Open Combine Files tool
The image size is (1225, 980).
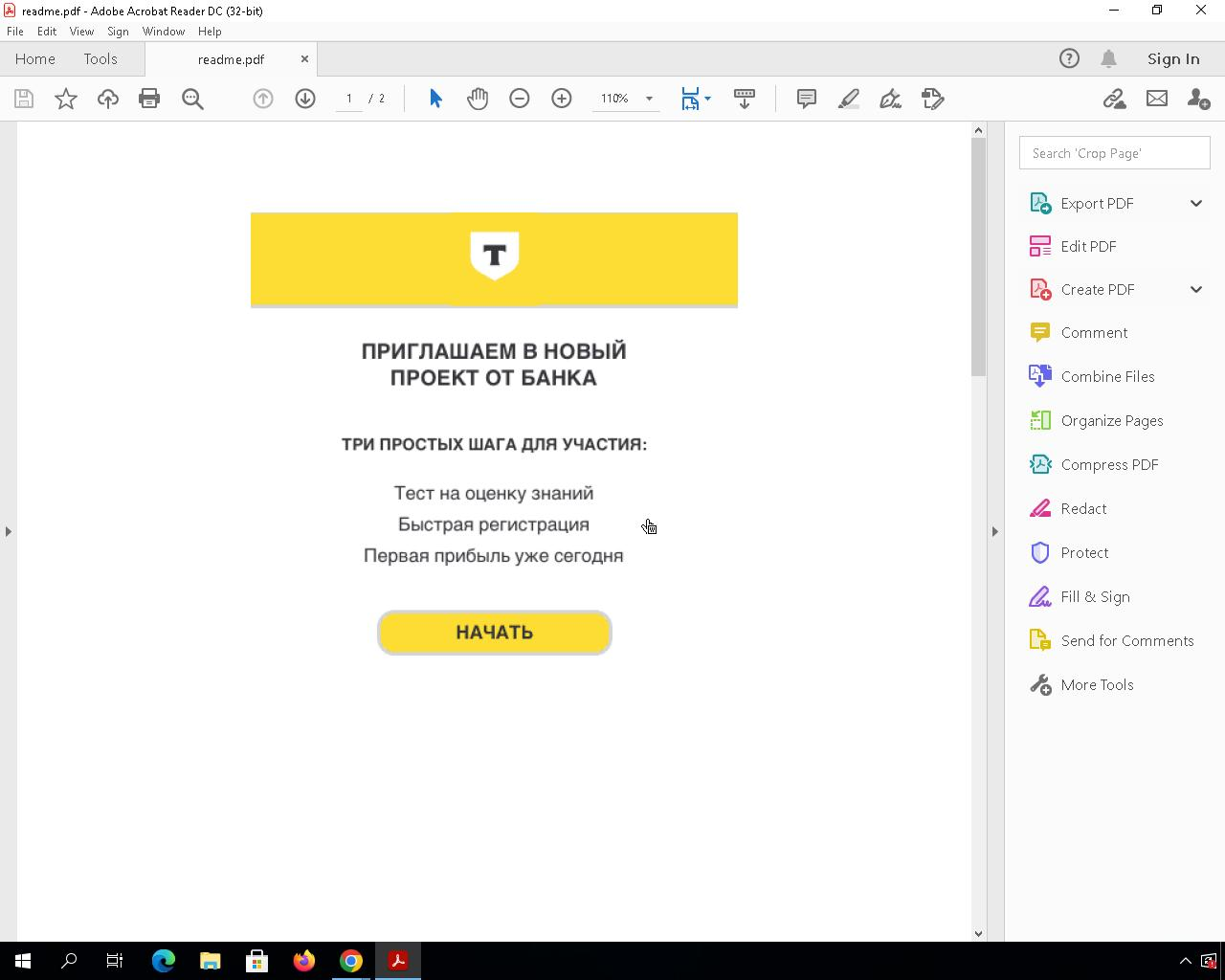coord(1107,376)
